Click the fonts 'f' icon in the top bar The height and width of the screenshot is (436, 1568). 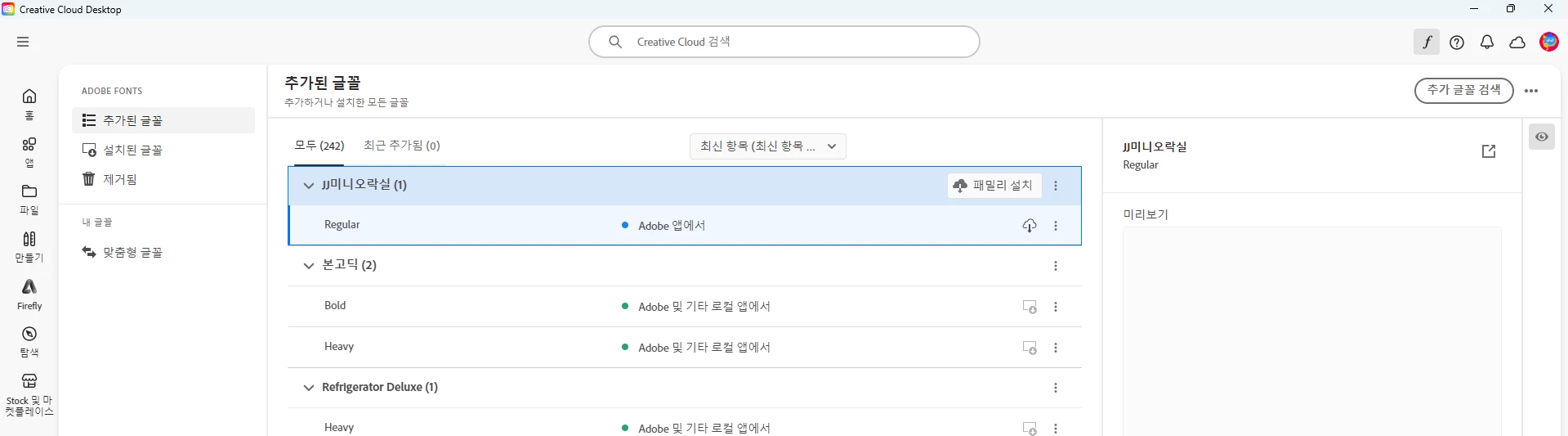click(x=1427, y=42)
